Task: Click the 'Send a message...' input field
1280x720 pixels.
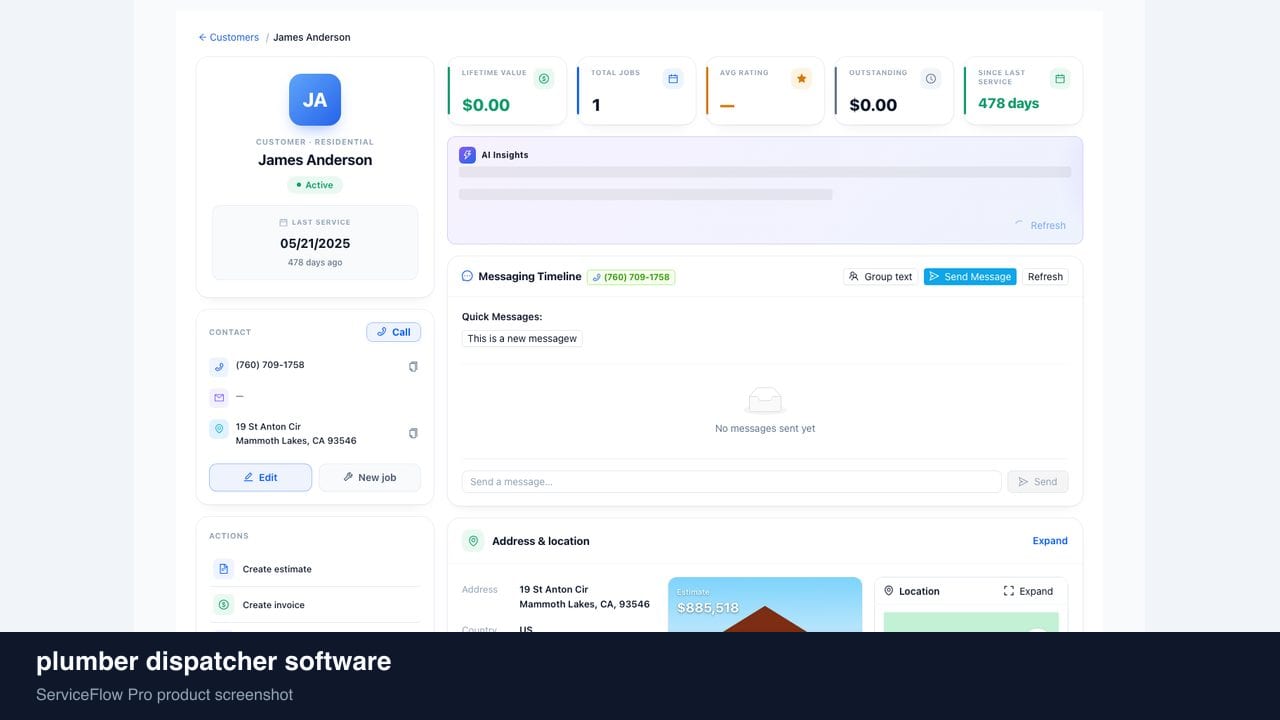Action: pos(731,482)
